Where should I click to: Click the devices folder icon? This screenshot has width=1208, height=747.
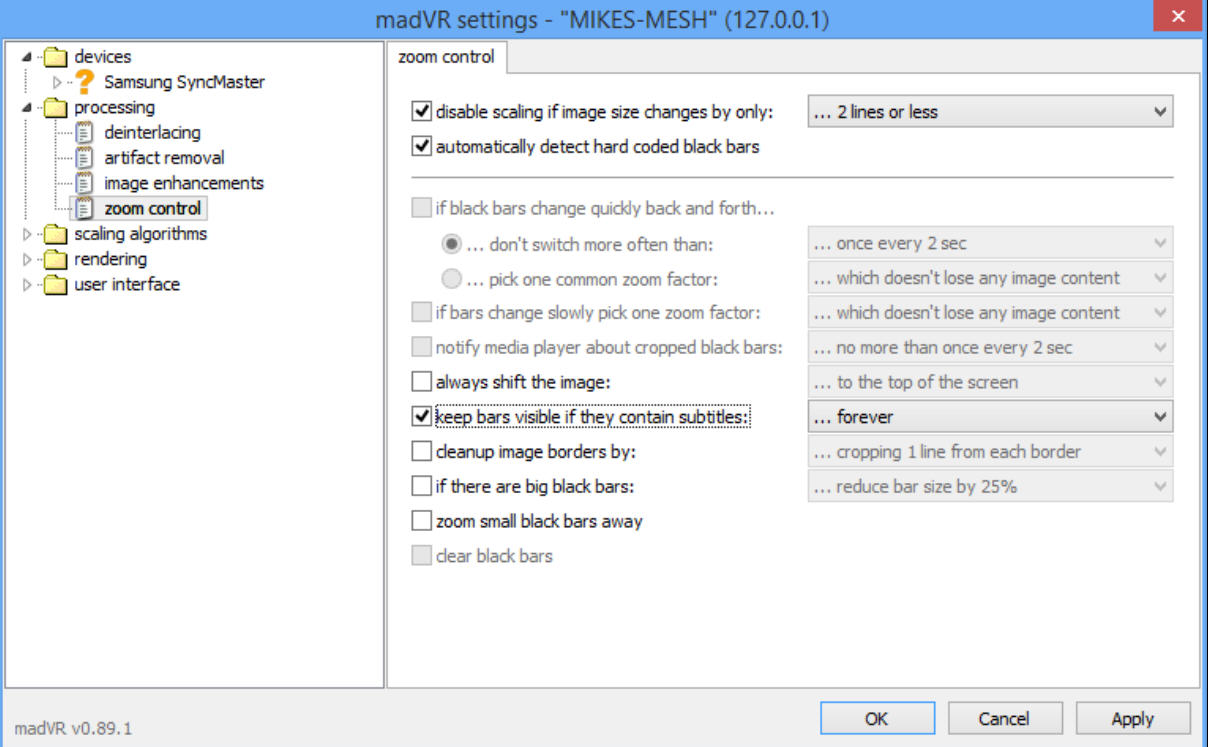tap(55, 57)
